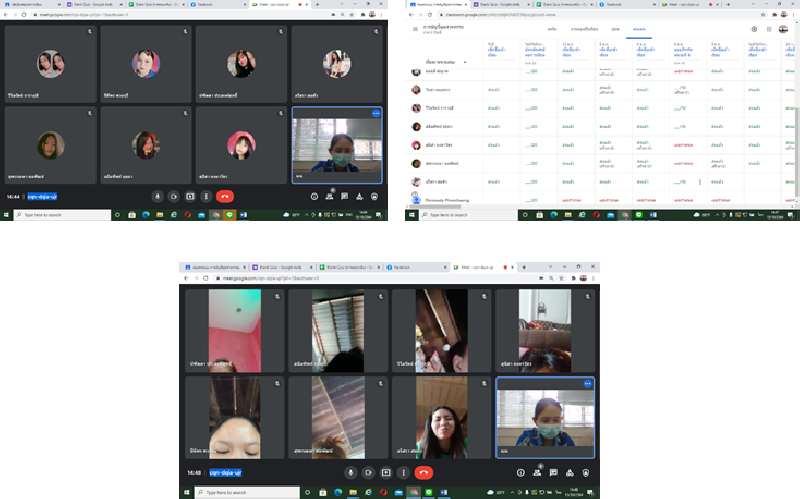Open the Classroom main menu hamburger button
Image resolution: width=800 pixels, height=499 pixels.
(416, 29)
